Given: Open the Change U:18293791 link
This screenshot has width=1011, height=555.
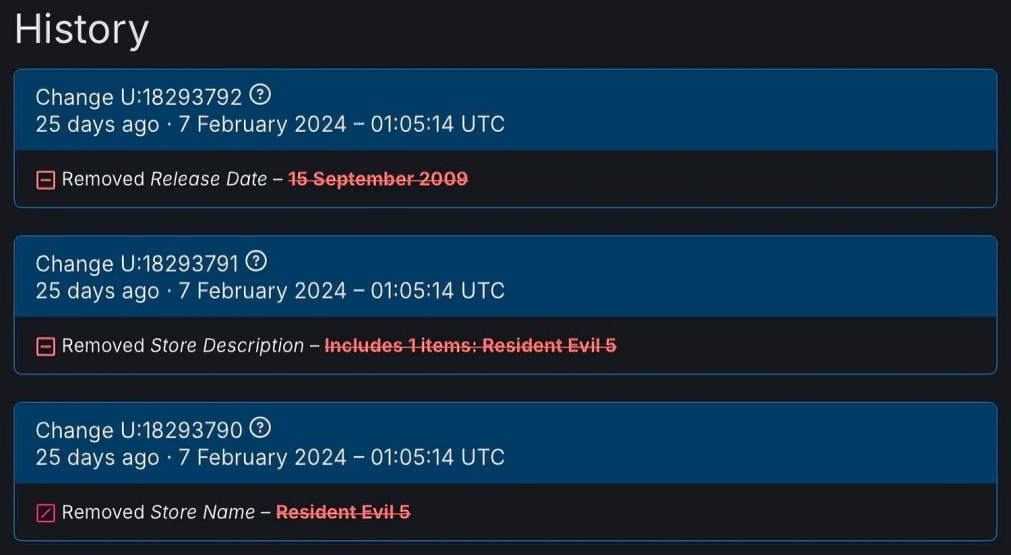Looking at the screenshot, I should click(x=137, y=264).
